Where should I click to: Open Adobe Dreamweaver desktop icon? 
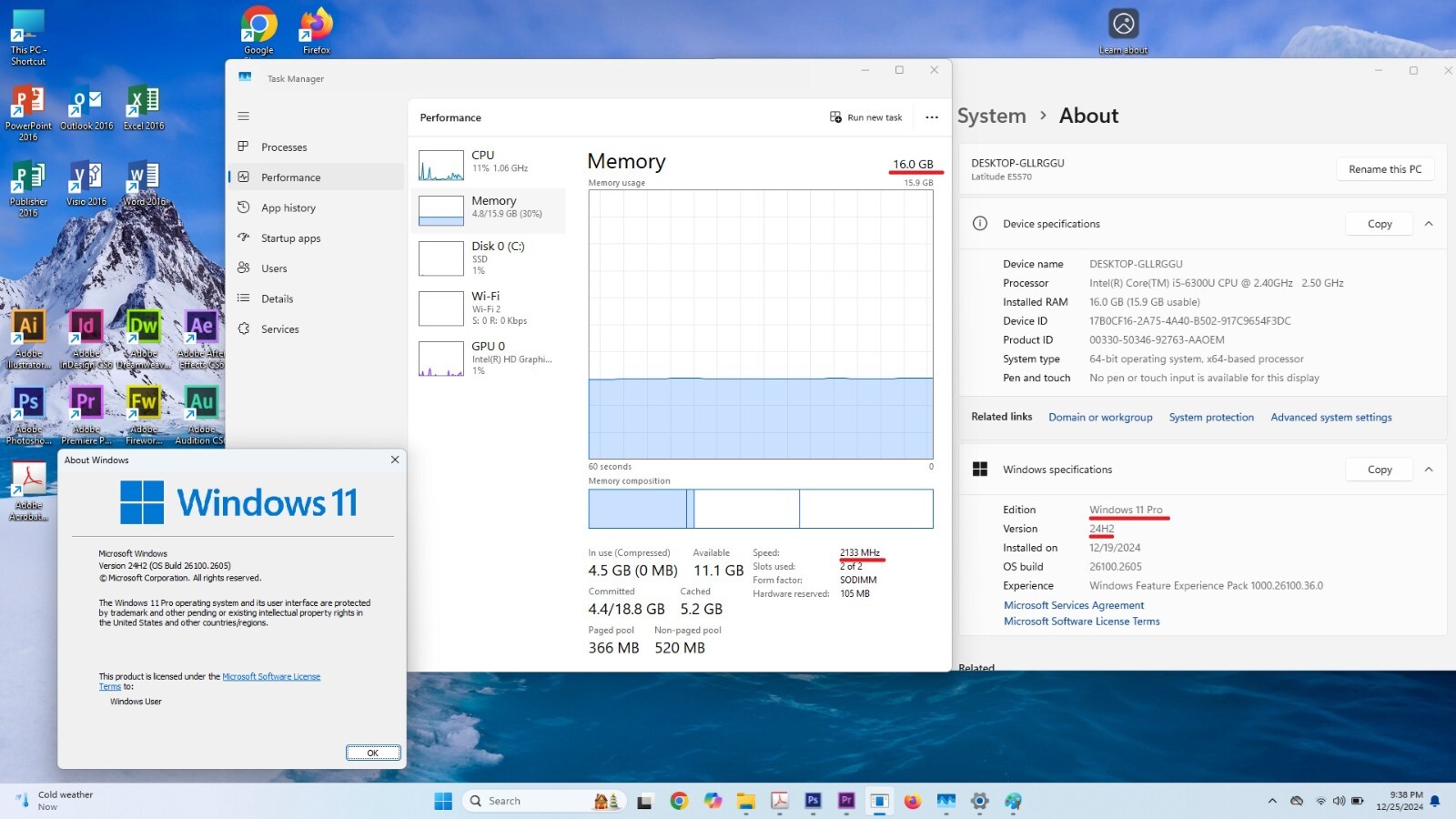click(x=144, y=339)
